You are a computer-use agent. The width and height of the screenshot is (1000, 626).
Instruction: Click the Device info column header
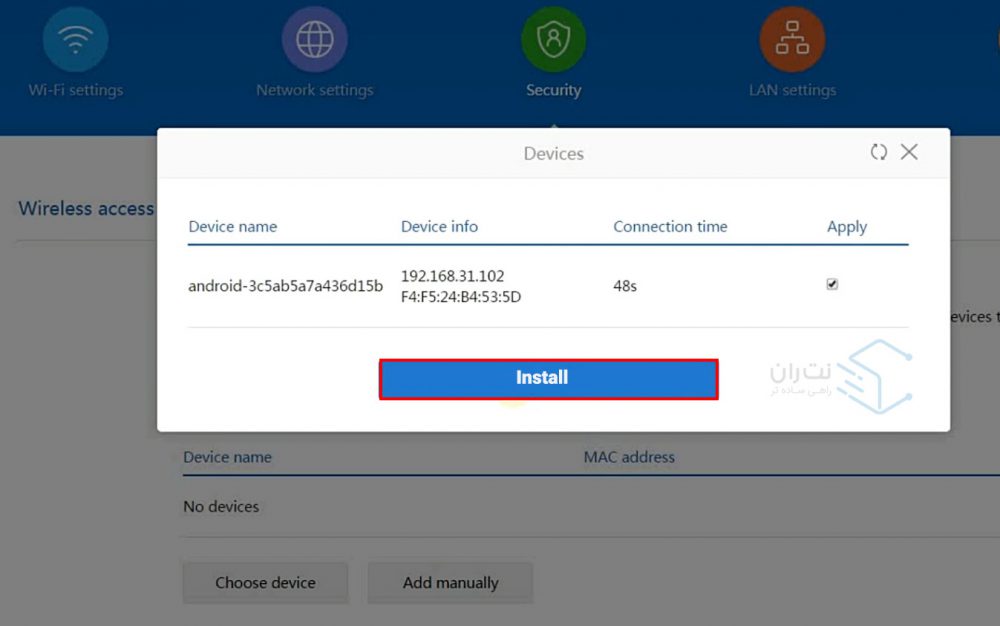coord(439,226)
